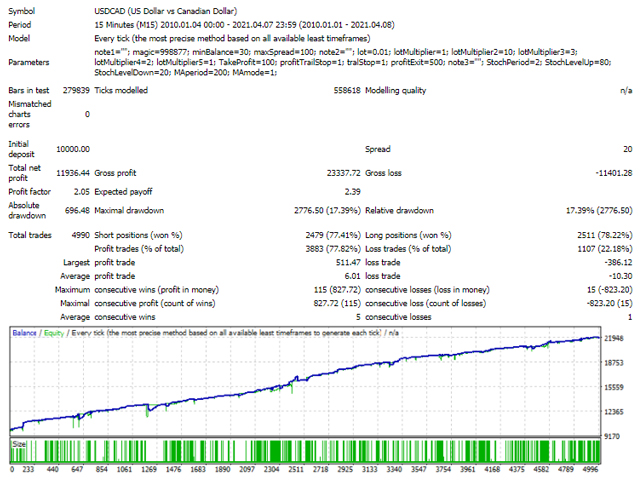Select the Profit factor value 2.05
The height and width of the screenshot is (480, 640).
pos(78,191)
